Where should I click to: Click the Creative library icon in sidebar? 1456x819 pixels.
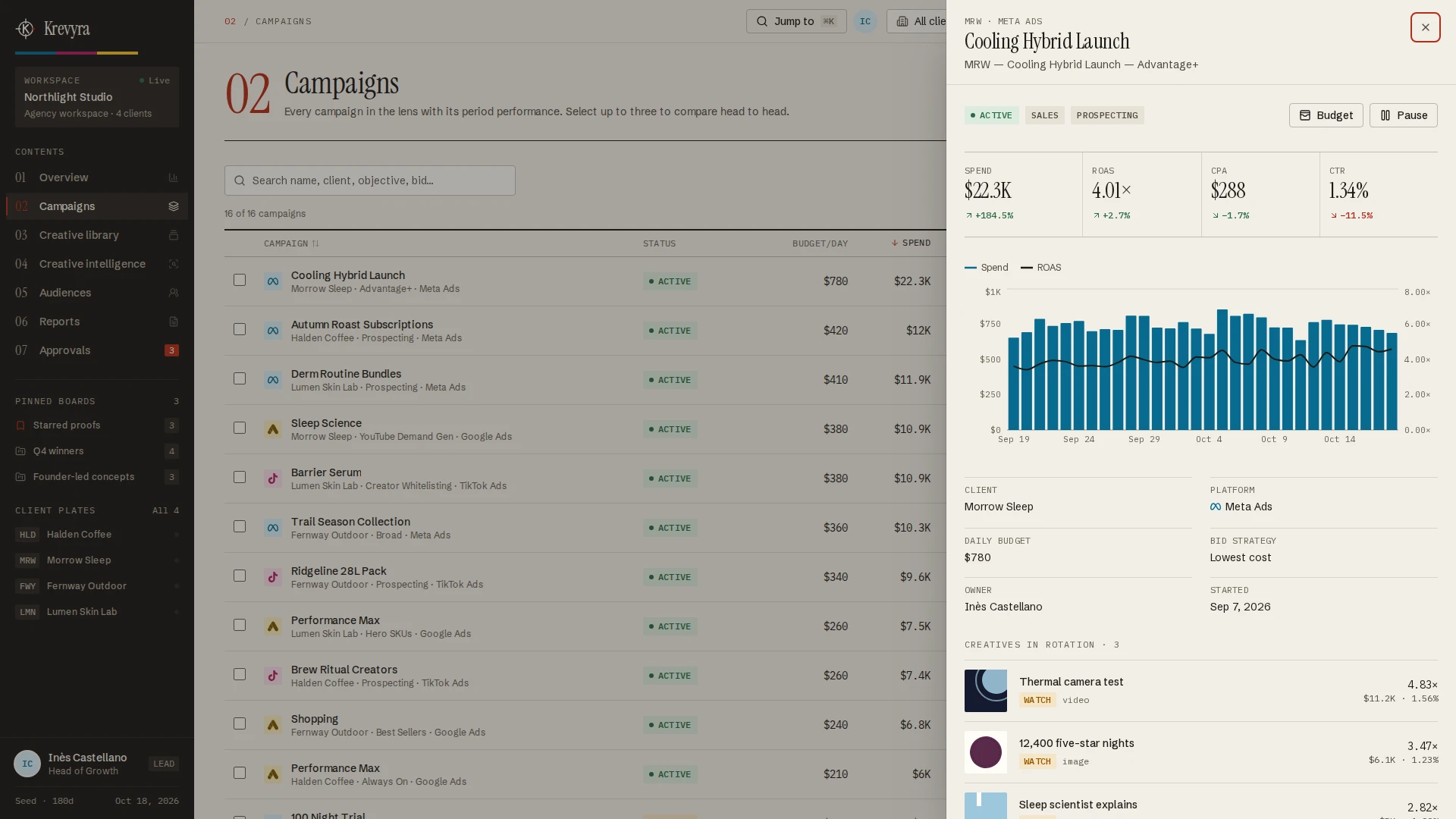pyautogui.click(x=173, y=235)
